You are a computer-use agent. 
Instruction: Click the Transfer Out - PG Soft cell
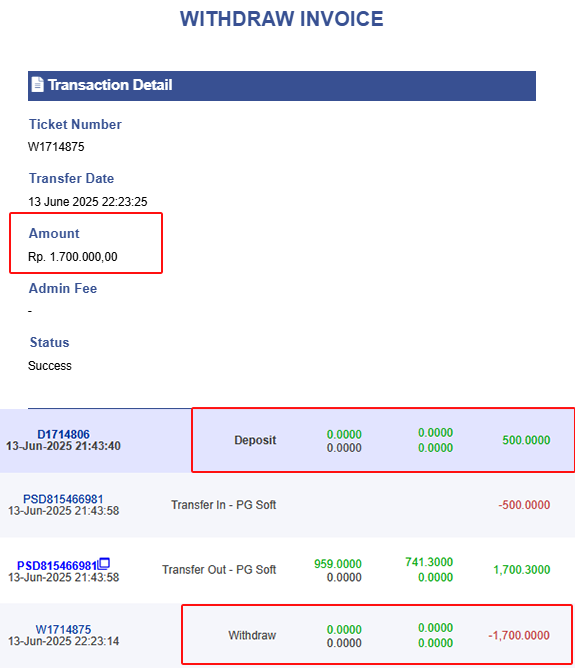coord(219,570)
